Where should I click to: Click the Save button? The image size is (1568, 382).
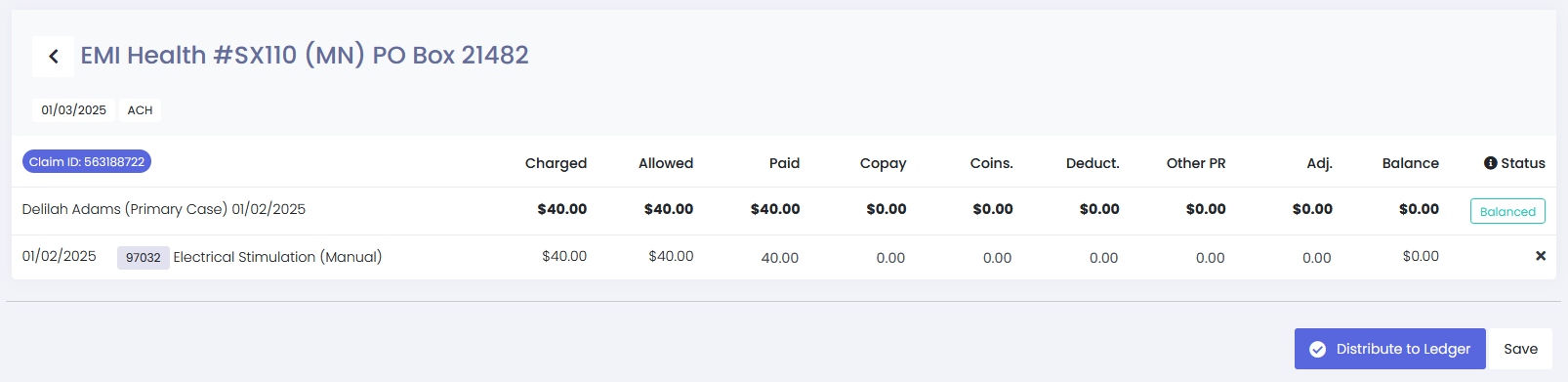(1520, 349)
